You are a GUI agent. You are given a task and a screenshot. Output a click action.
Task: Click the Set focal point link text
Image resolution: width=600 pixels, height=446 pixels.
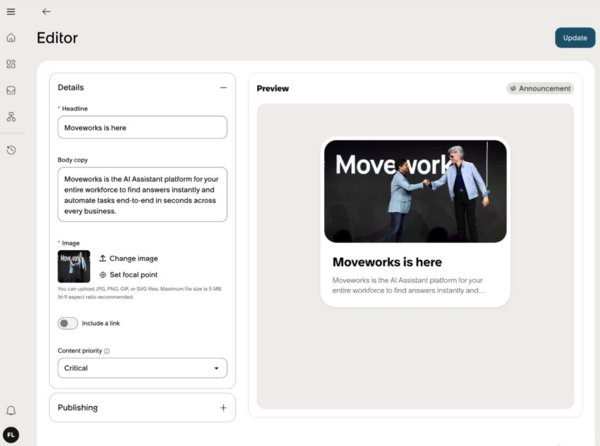134,275
